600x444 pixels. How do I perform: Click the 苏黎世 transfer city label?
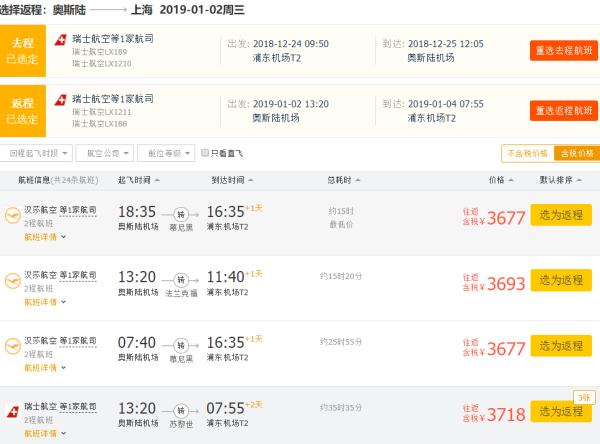(181, 424)
